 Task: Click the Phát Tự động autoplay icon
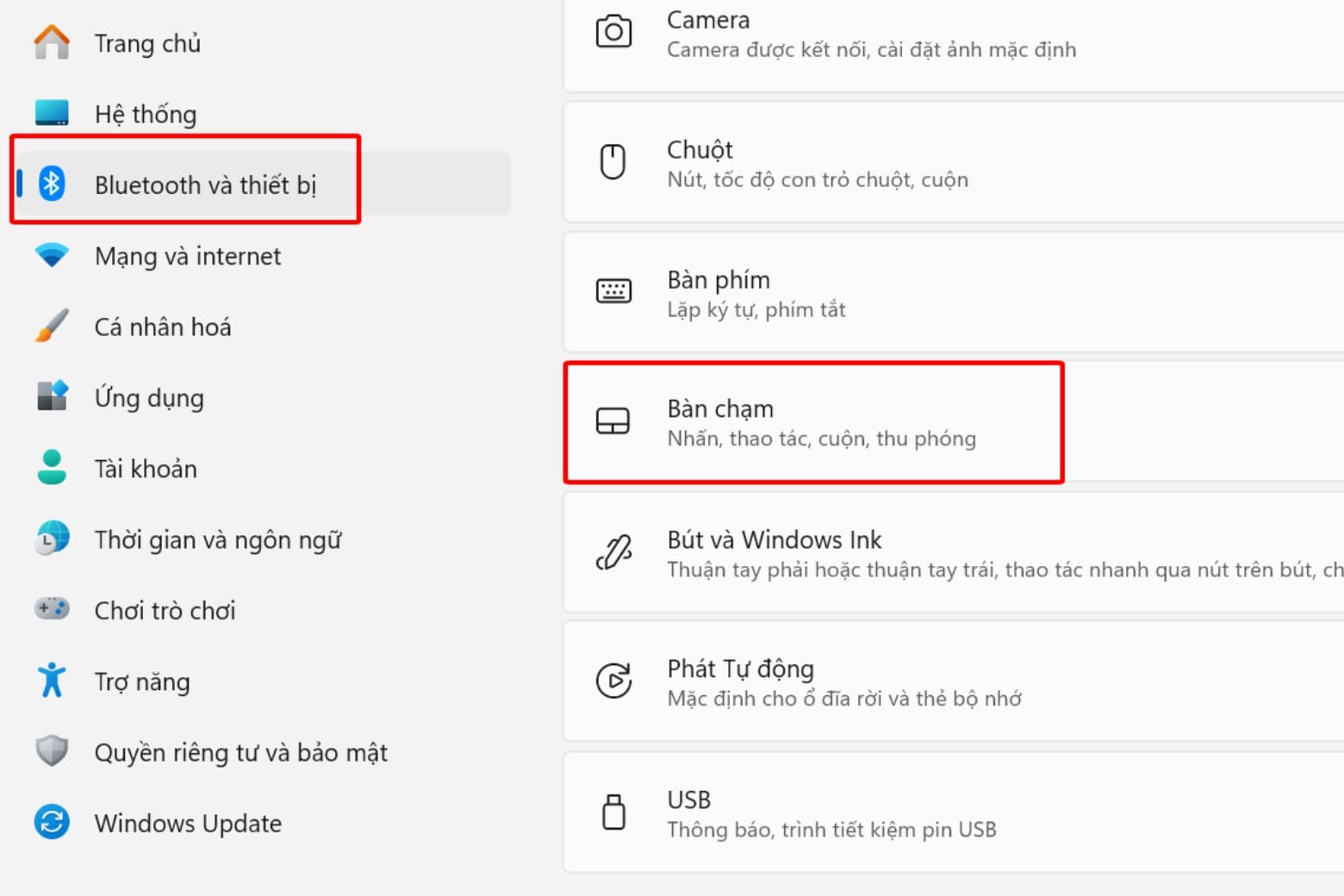(613, 681)
